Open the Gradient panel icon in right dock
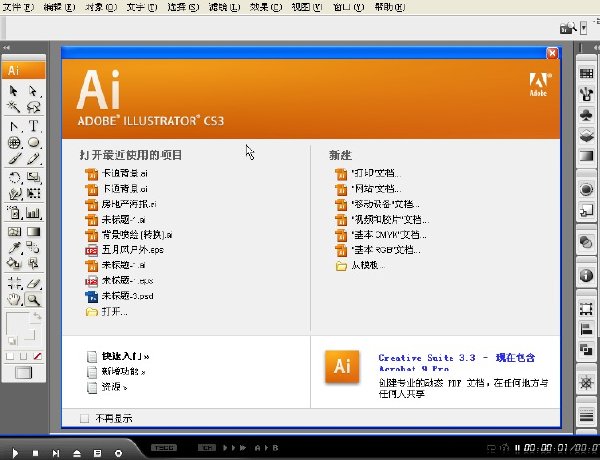The height and width of the screenshot is (460, 600). 586,156
